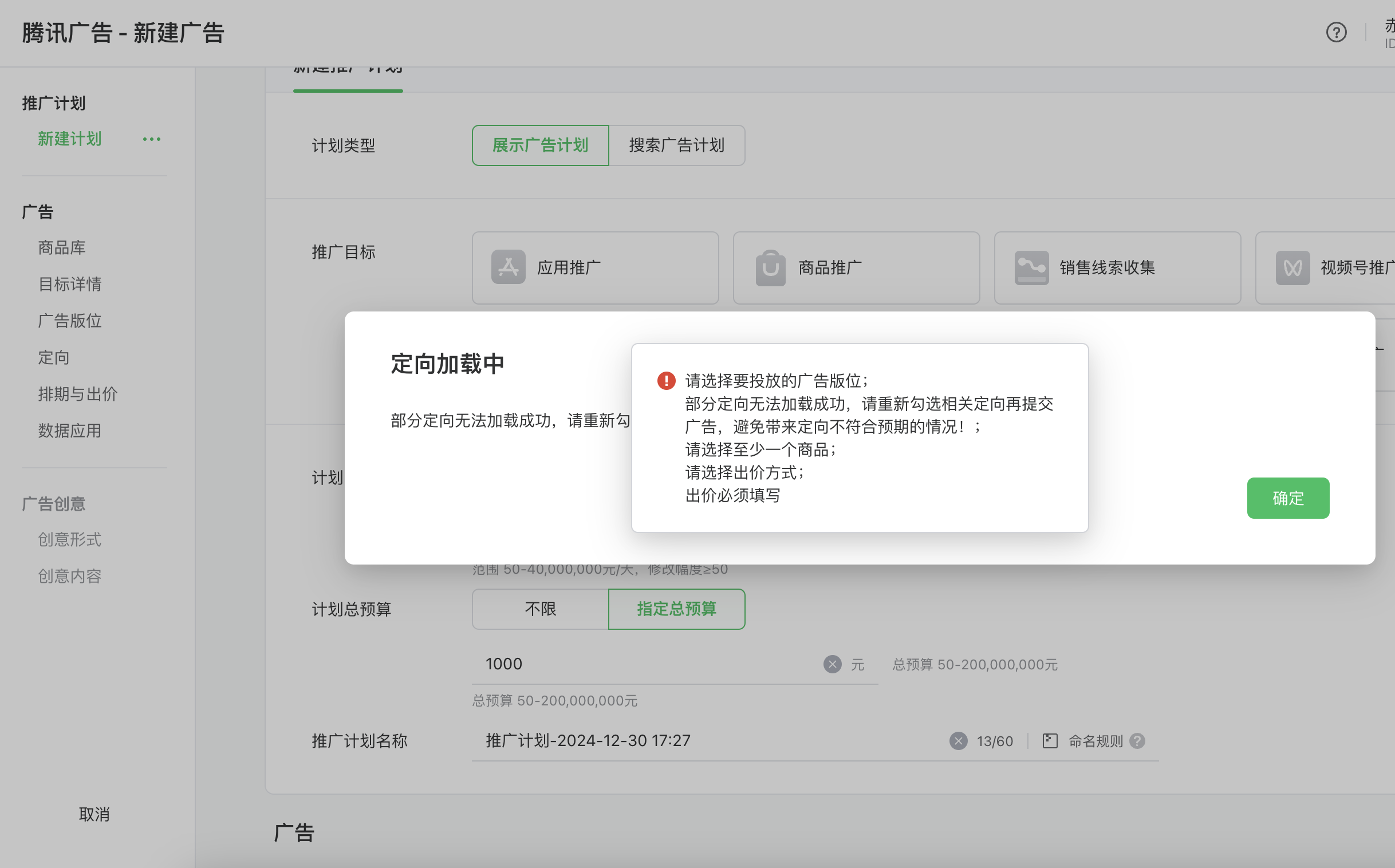Select 搜索广告计划 plan type
The height and width of the screenshot is (868, 1395).
[676, 145]
